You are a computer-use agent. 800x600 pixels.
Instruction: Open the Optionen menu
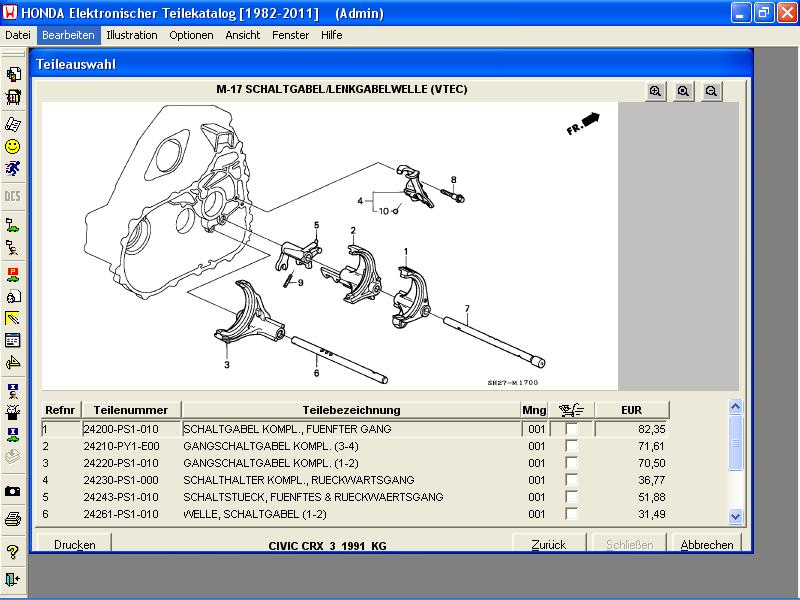click(191, 35)
